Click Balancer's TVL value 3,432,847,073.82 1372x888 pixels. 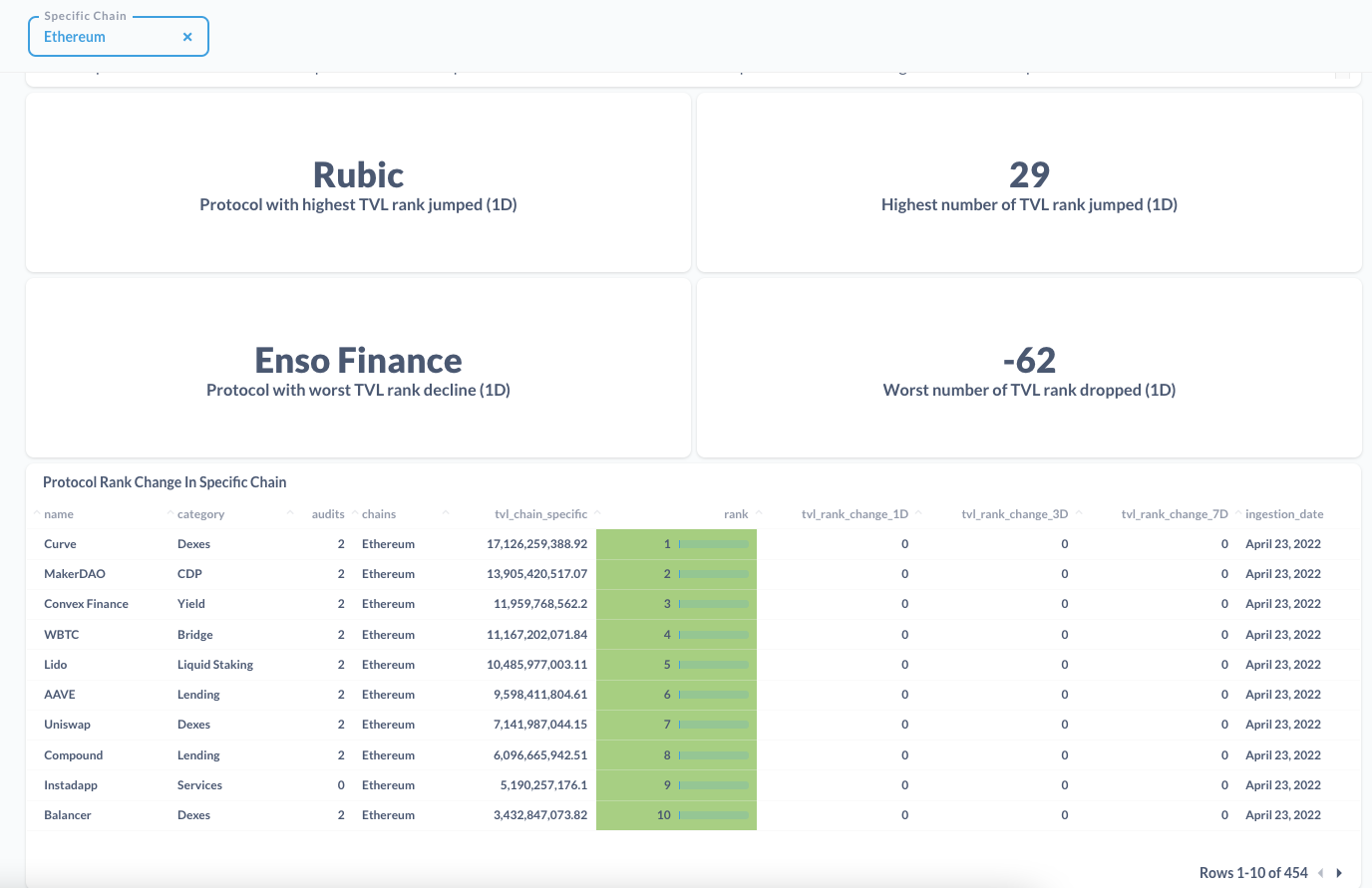540,815
